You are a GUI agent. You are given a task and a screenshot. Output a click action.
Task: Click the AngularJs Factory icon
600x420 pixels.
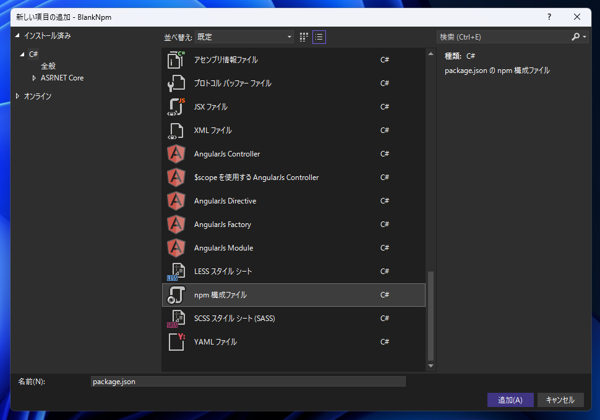tap(176, 225)
